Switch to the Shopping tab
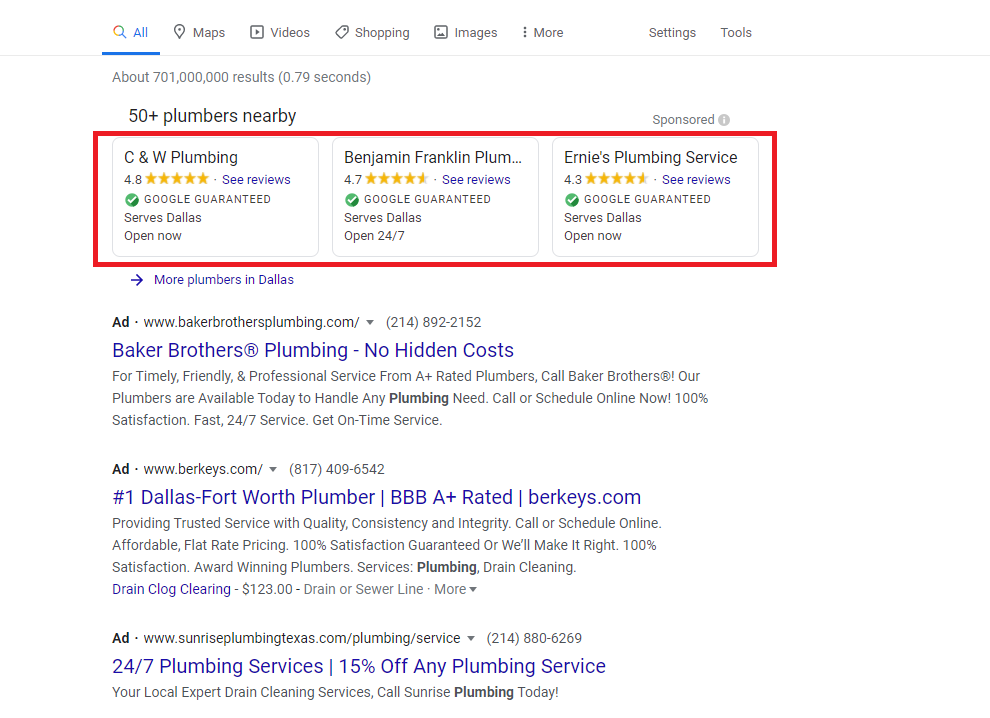 tap(372, 32)
